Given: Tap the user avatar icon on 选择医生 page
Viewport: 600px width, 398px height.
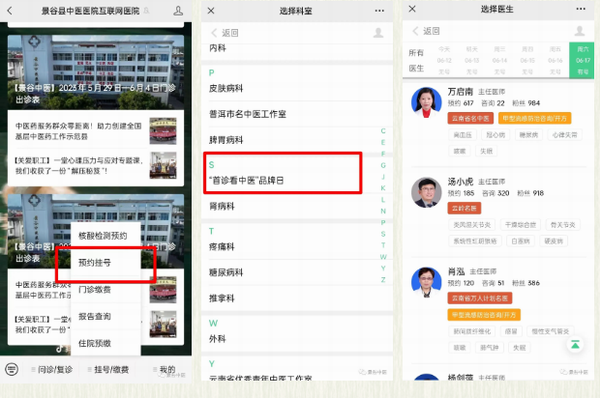Looking at the screenshot, I should tap(580, 31).
